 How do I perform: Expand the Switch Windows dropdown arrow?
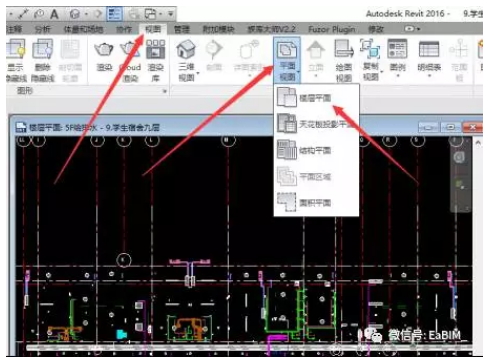pos(161,14)
